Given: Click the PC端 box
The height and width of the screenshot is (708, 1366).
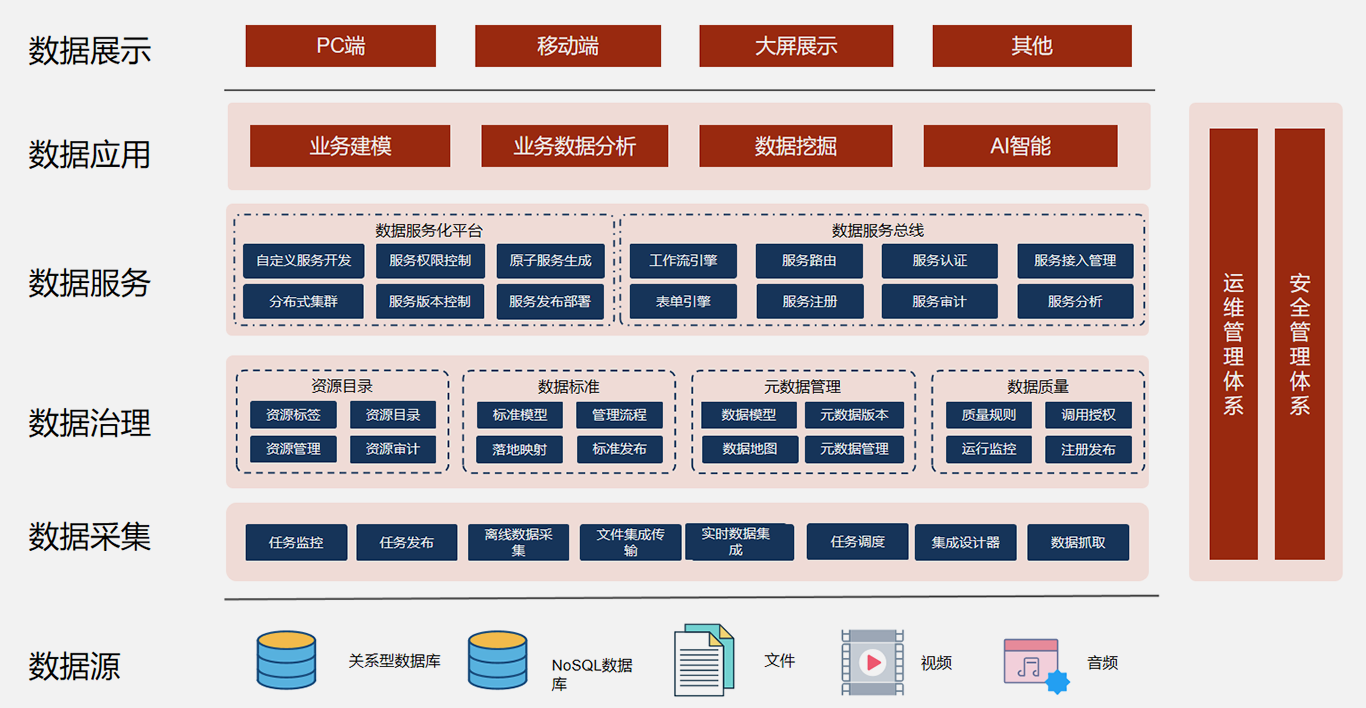Looking at the screenshot, I should 340,46.
